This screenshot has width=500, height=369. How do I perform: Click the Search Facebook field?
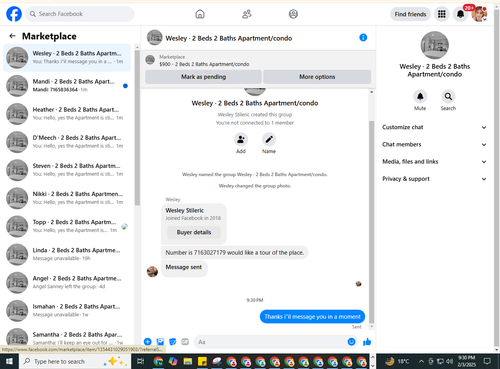pyautogui.click(x=80, y=14)
